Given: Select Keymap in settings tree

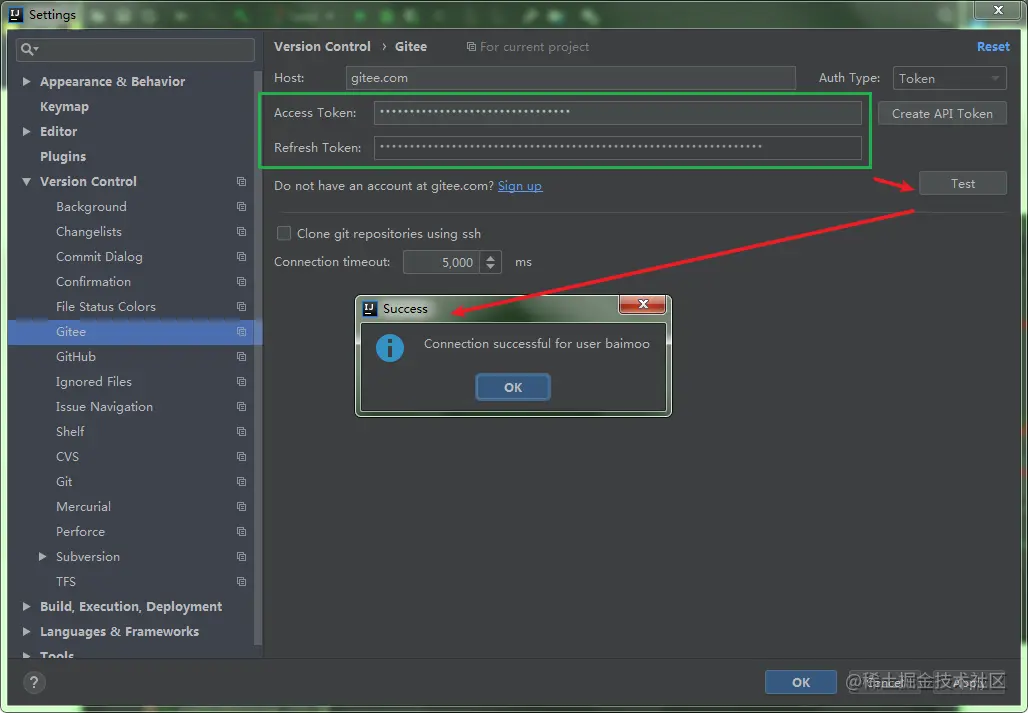Looking at the screenshot, I should click(x=64, y=106).
